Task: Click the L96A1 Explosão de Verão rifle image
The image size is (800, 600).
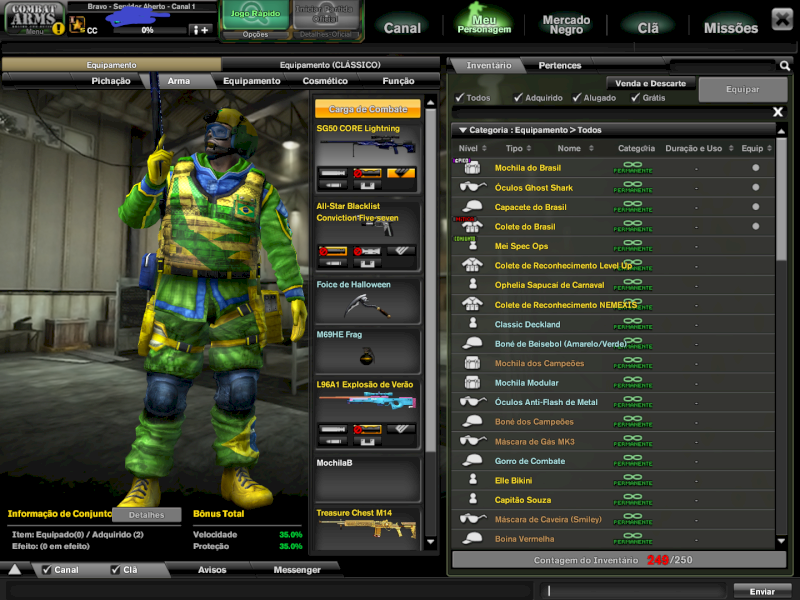Action: tap(368, 403)
